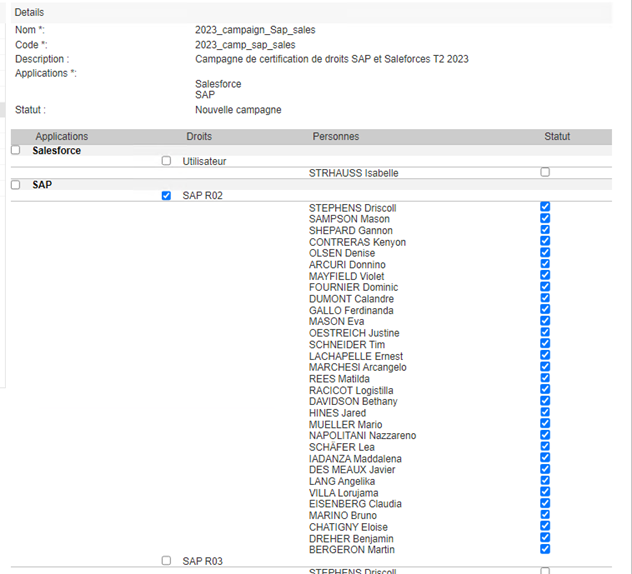Image resolution: width=632 pixels, height=574 pixels.
Task: Uncheck status for OLSEN Denise
Action: (x=545, y=252)
